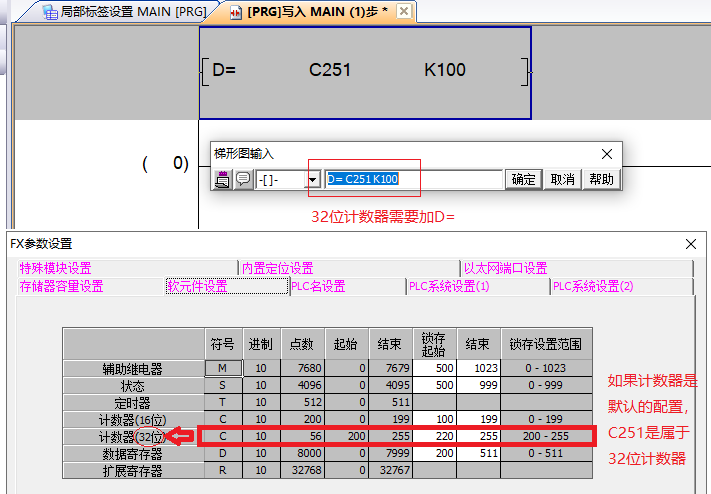The height and width of the screenshot is (494, 711).
Task: Click latch start field for 辅助继电器 row
Action: (434, 368)
